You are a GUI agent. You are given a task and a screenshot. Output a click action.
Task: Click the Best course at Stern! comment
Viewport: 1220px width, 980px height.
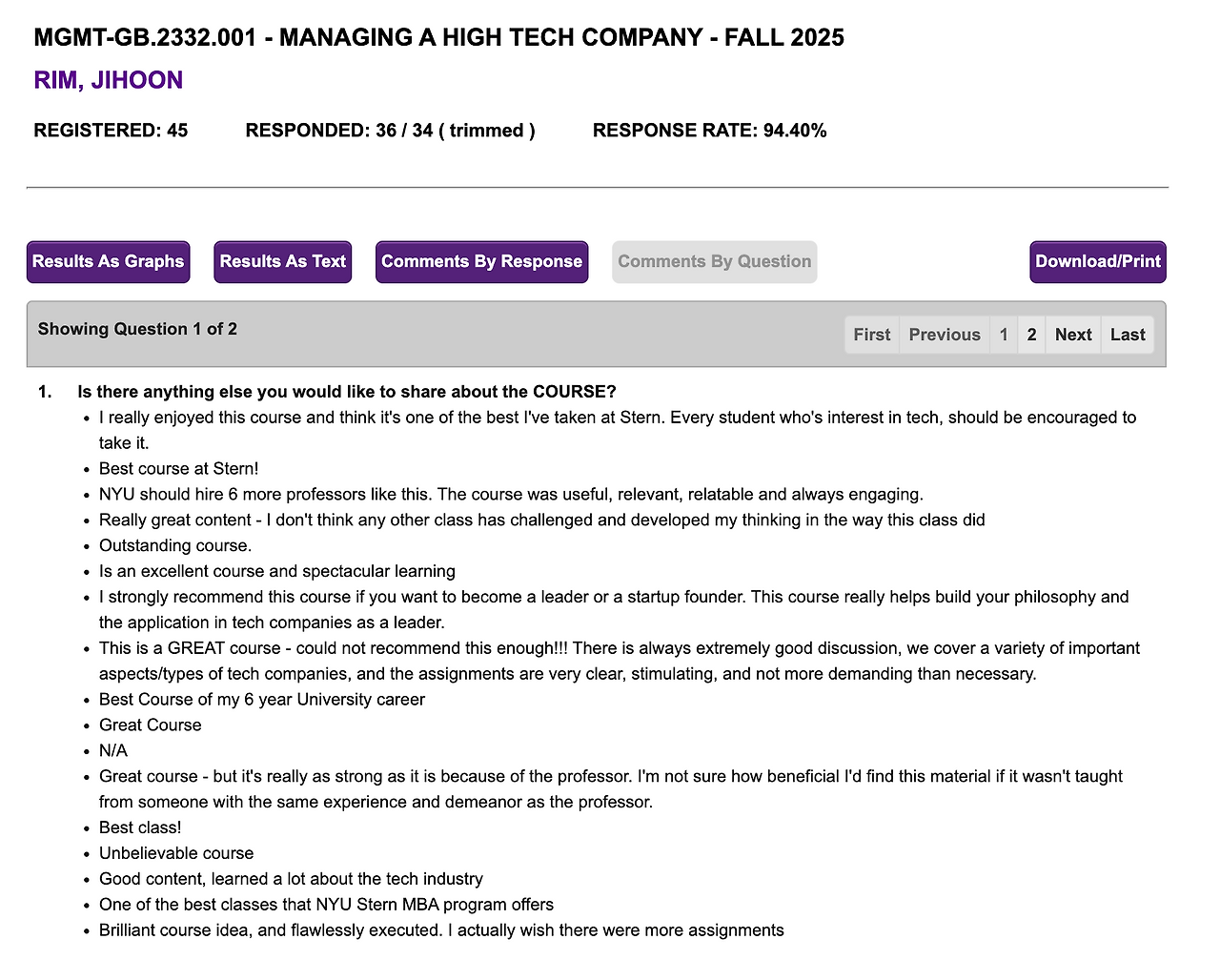pos(178,468)
